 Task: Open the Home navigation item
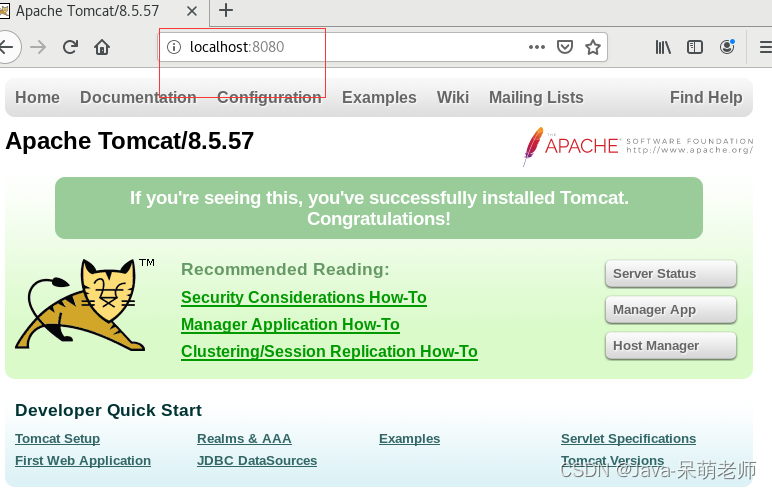tap(37, 98)
